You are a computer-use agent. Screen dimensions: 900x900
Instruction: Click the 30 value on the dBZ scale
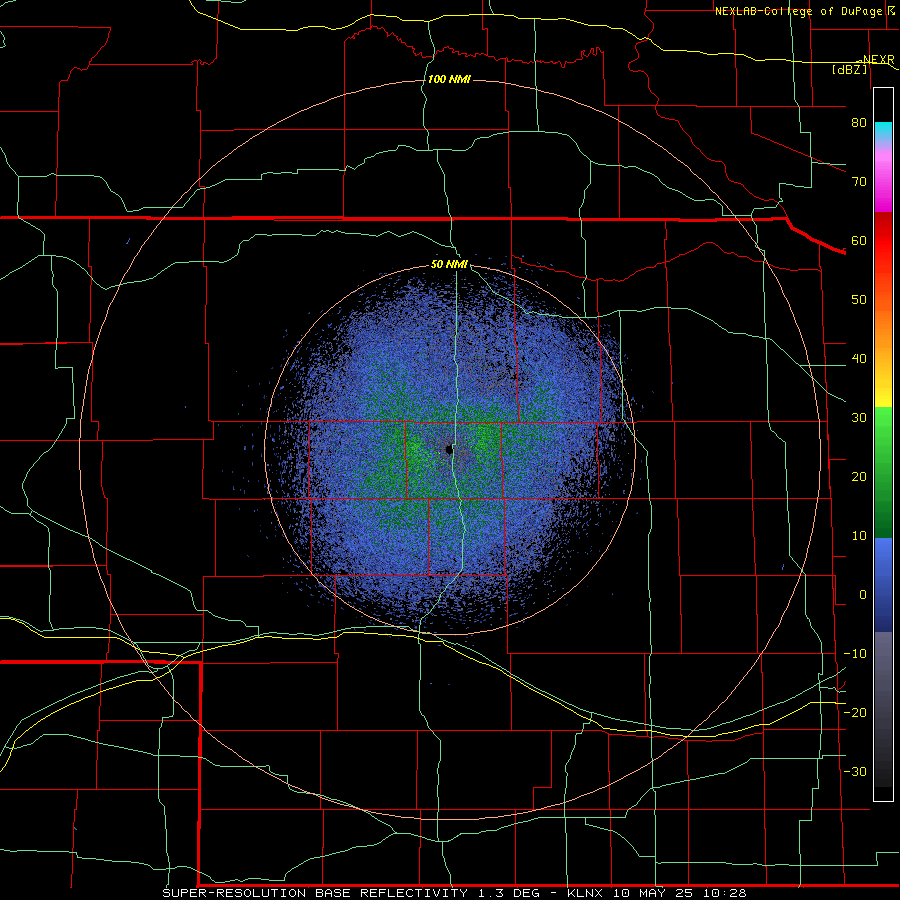[859, 418]
